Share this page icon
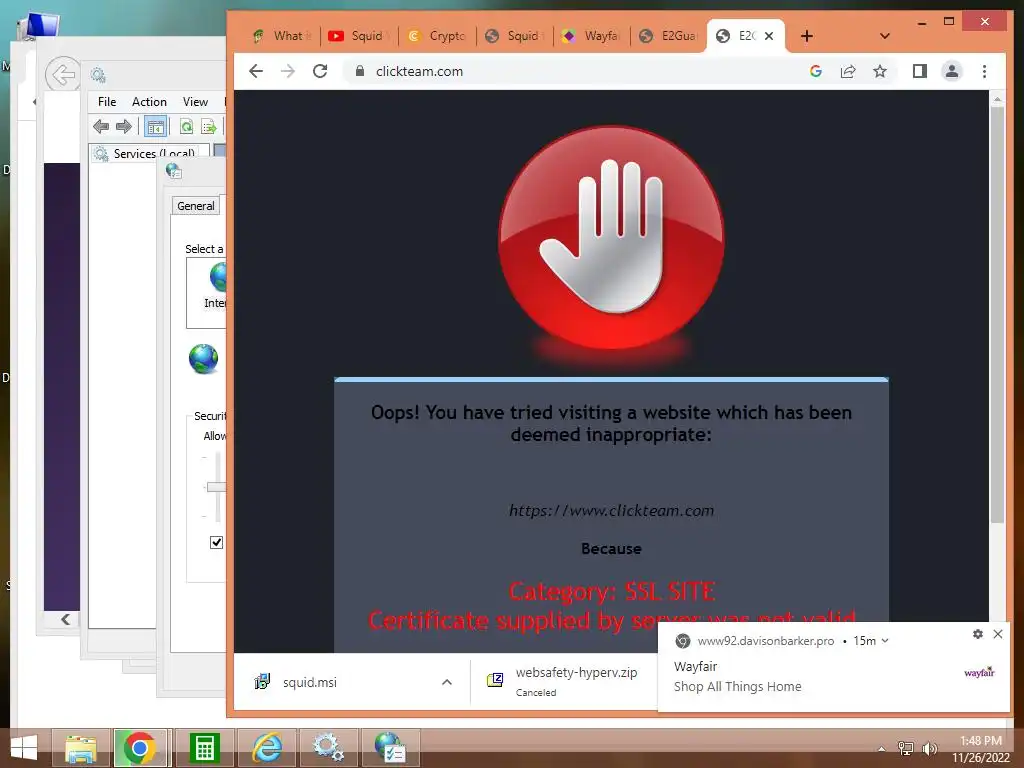Screen dimensions: 1024x768 [848, 71]
